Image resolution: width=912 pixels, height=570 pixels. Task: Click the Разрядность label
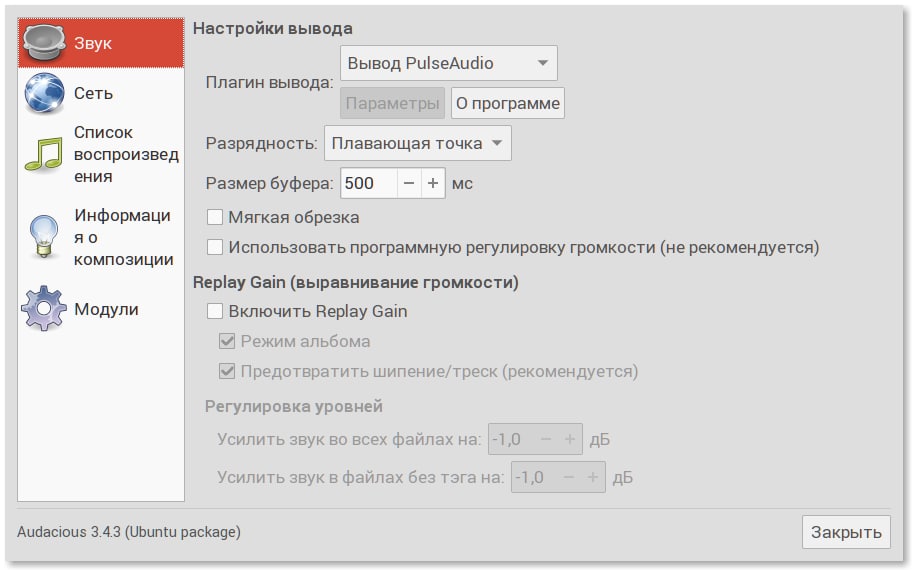coord(261,143)
